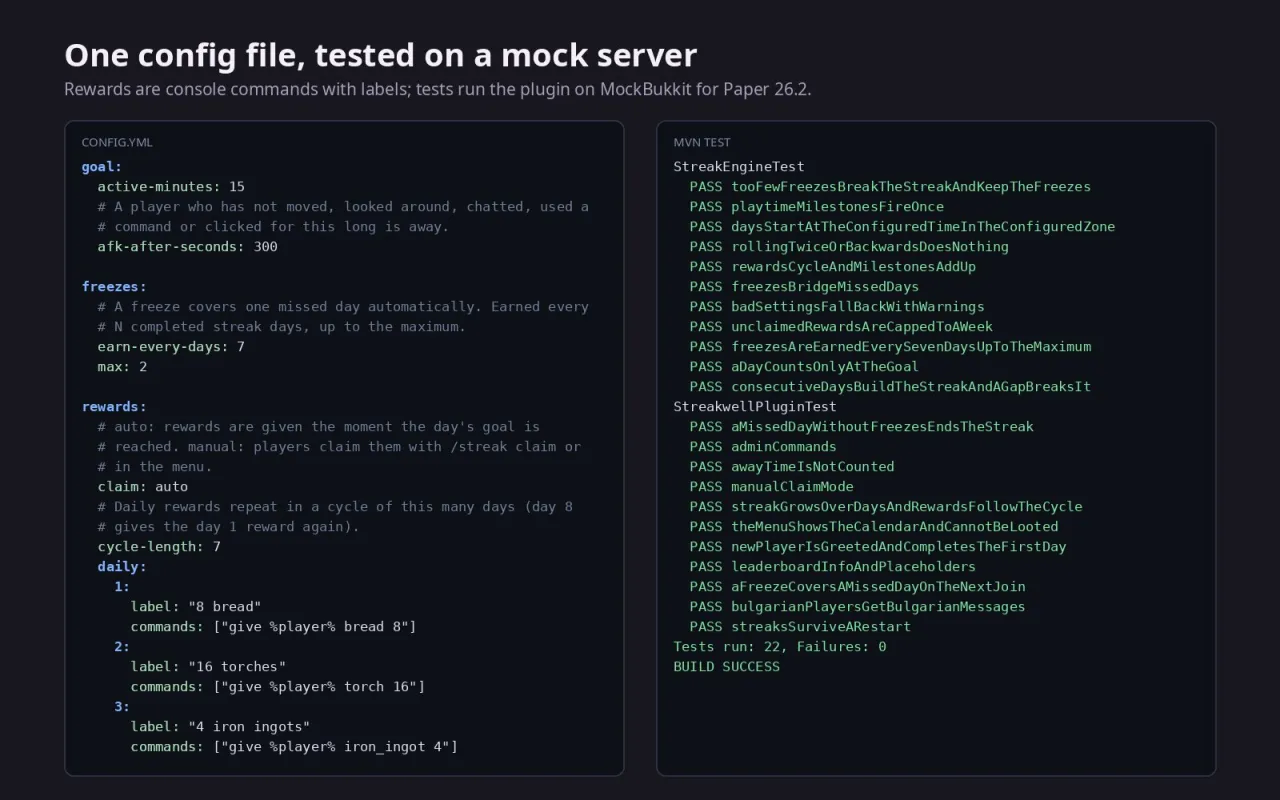Select the MVN TEST panel label
This screenshot has height=800, width=1280.
[x=702, y=143]
